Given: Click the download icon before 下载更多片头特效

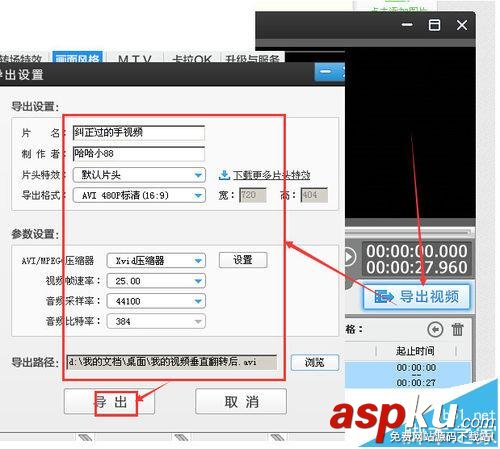Looking at the screenshot, I should pos(224,175).
